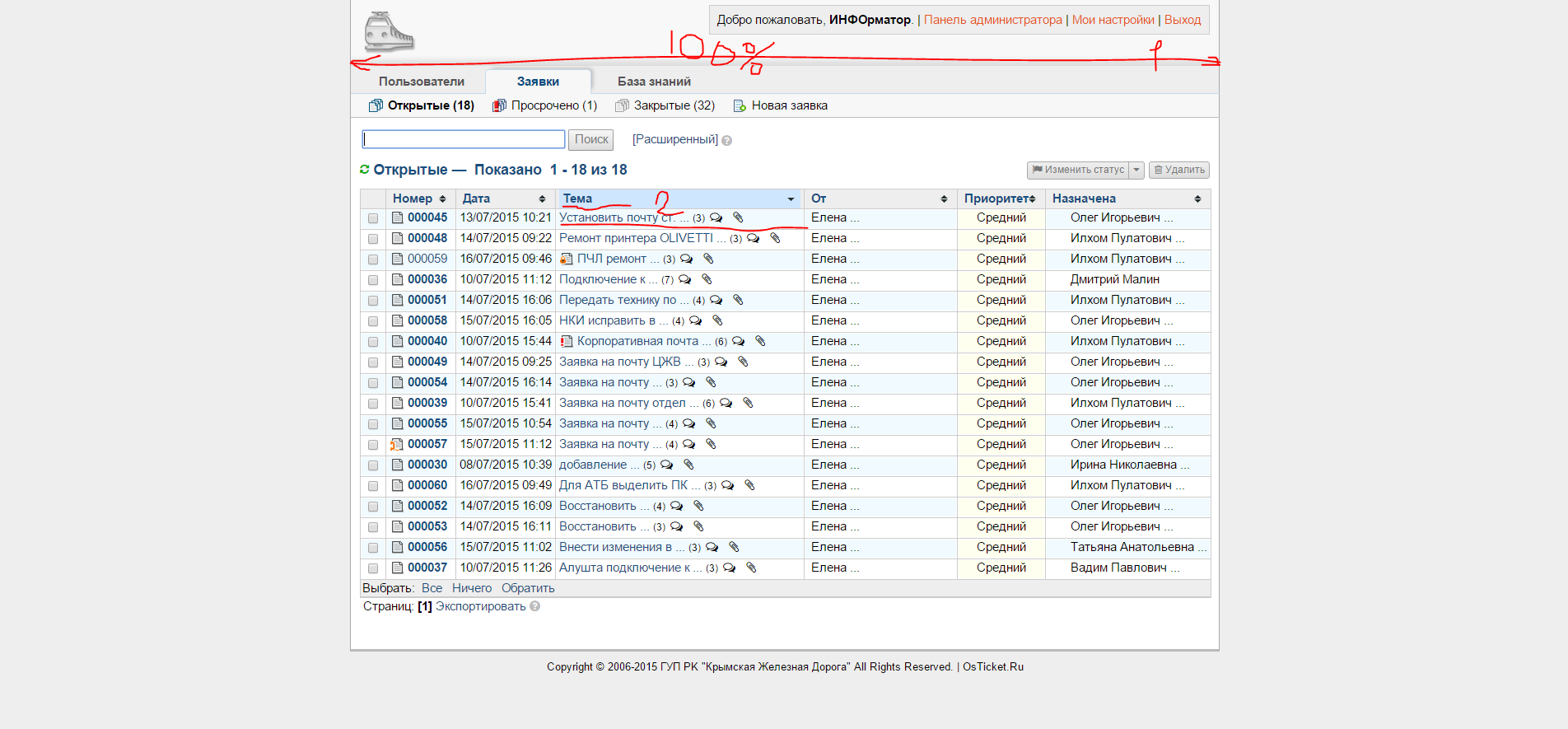The width and height of the screenshot is (1568, 729).
Task: Check the box next to ticket 000037
Action: (373, 568)
